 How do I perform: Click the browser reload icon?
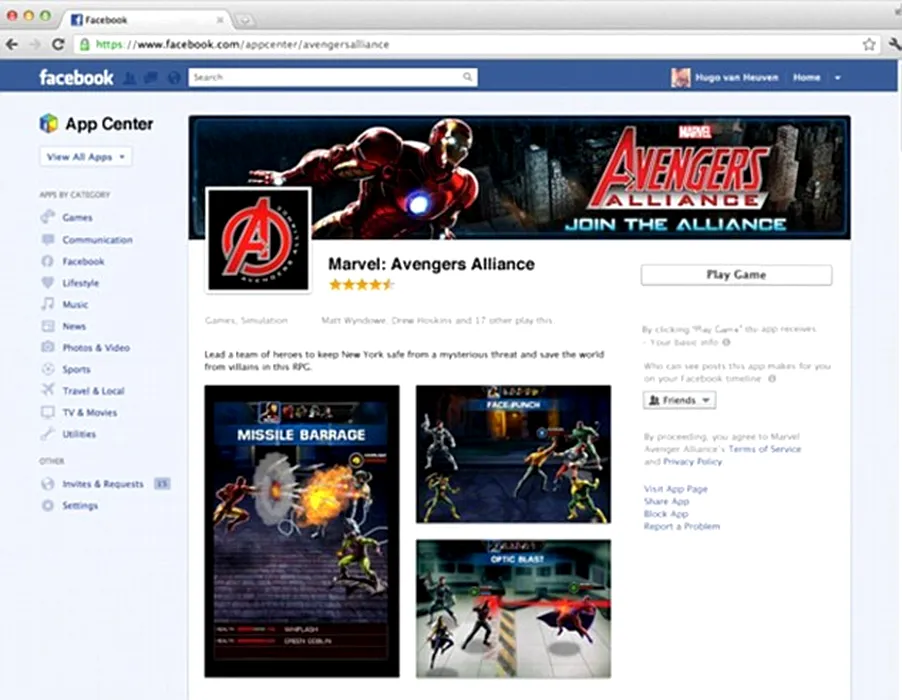[x=58, y=45]
